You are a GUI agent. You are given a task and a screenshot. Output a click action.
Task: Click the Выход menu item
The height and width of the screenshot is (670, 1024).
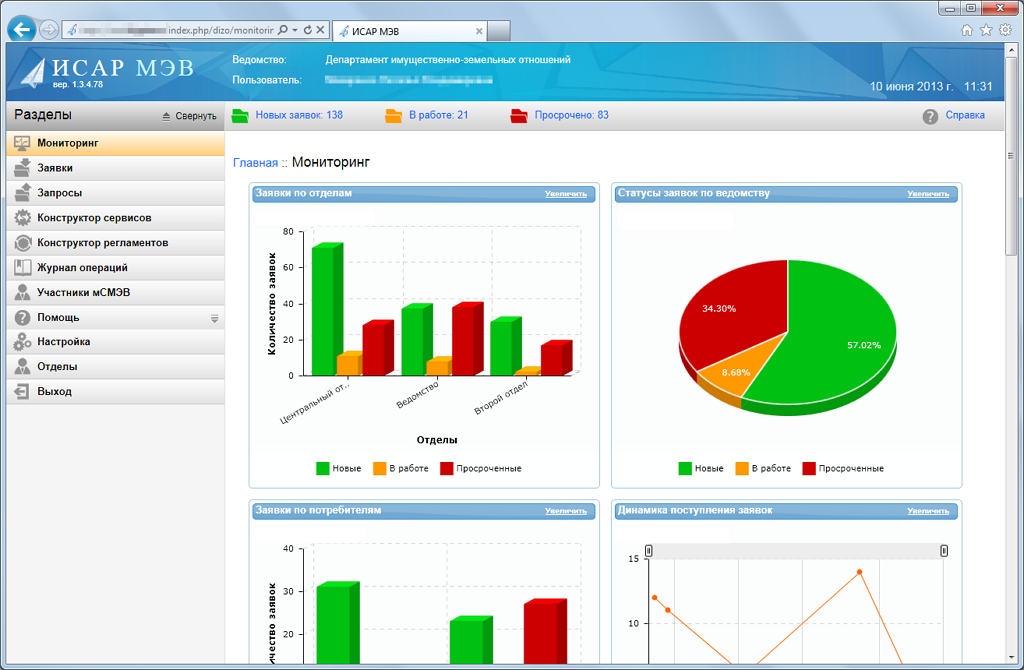pyautogui.click(x=116, y=391)
